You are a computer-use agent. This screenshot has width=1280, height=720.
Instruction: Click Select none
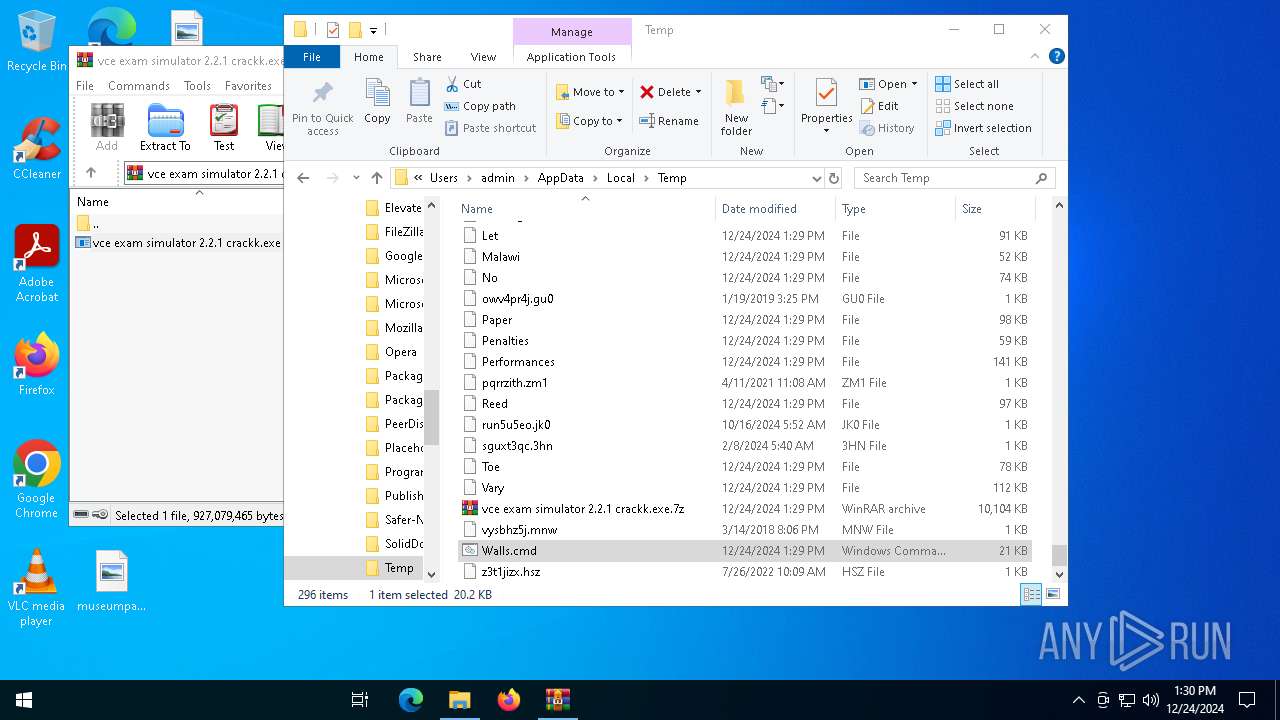click(974, 106)
